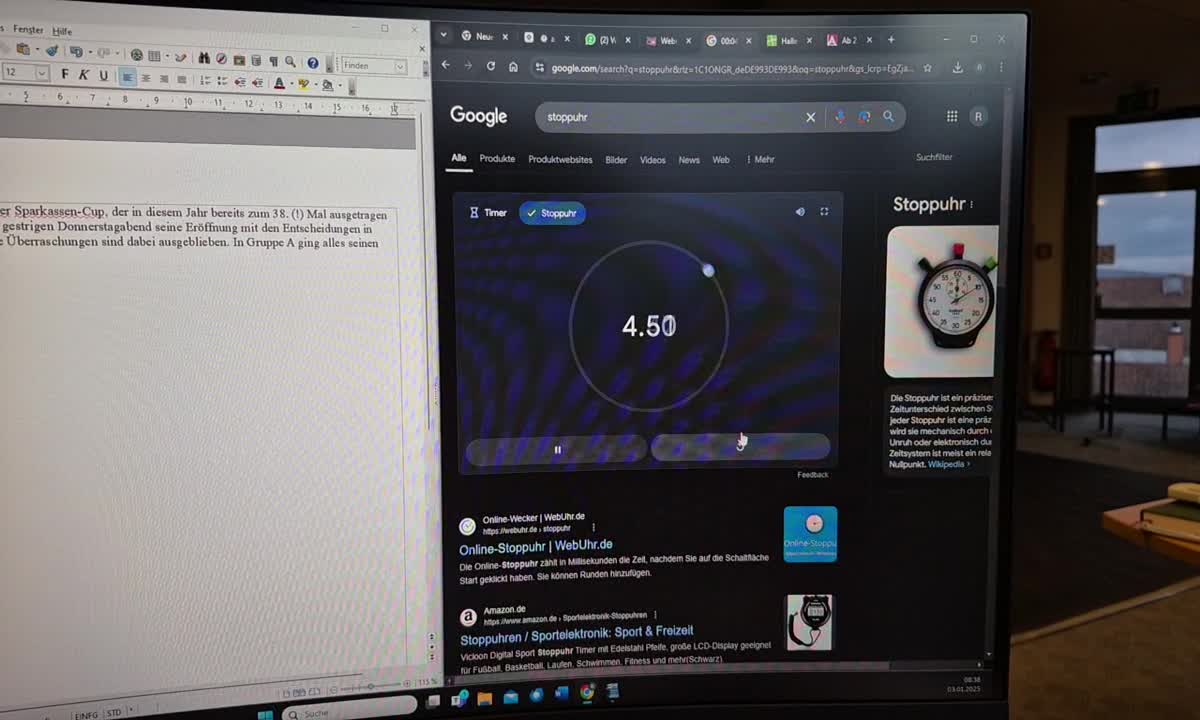The width and height of the screenshot is (1200, 720).
Task: Open the Chrome downloads icon
Action: point(957,68)
